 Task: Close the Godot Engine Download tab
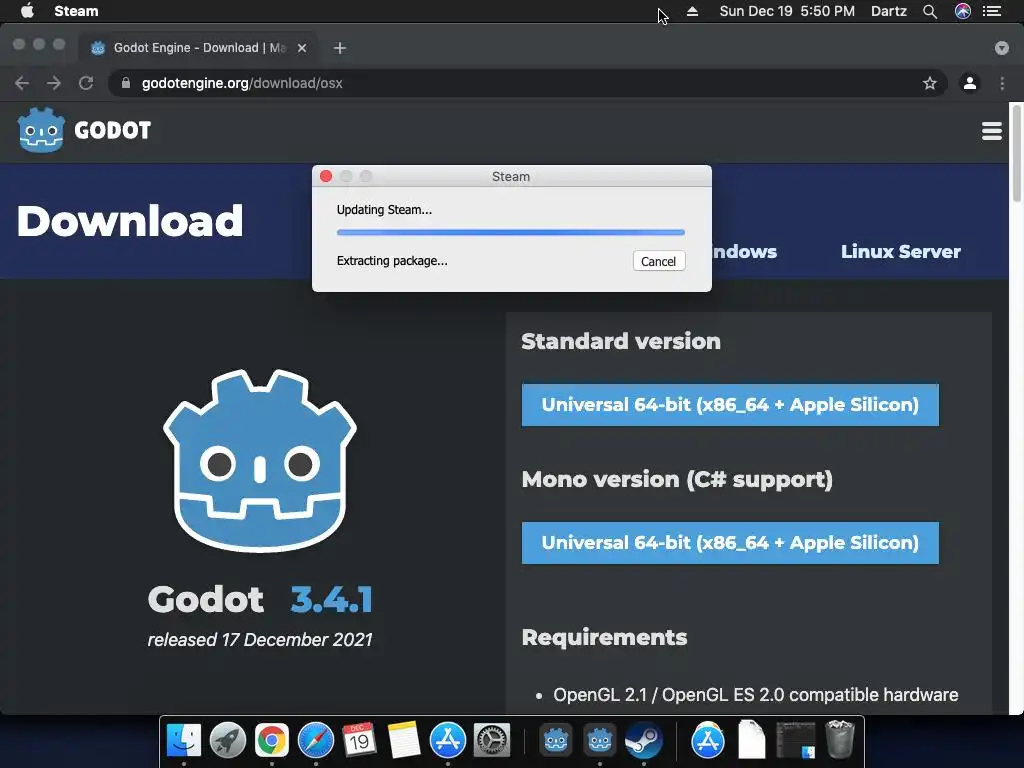[302, 48]
